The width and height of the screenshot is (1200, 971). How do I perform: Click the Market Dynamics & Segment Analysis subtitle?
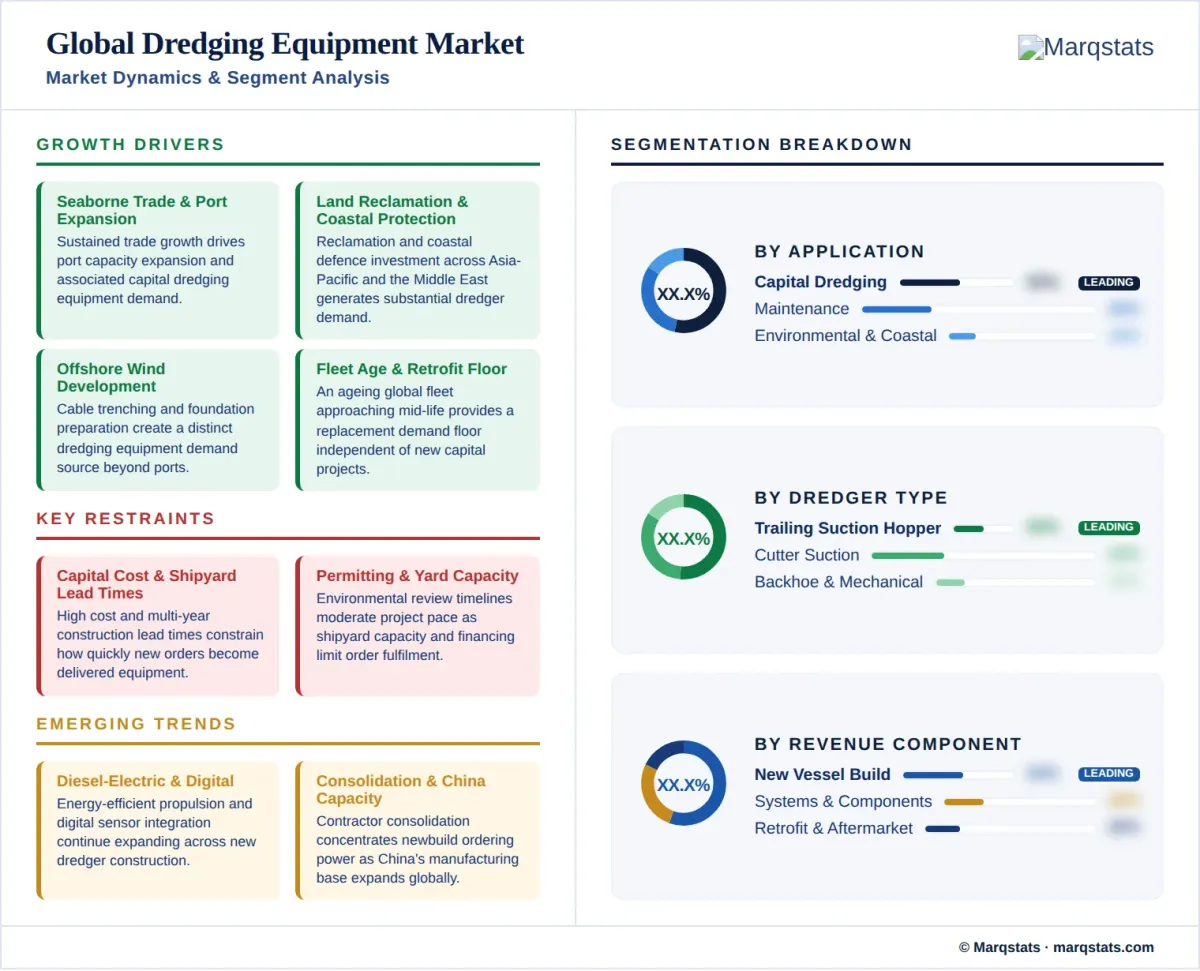[x=218, y=78]
